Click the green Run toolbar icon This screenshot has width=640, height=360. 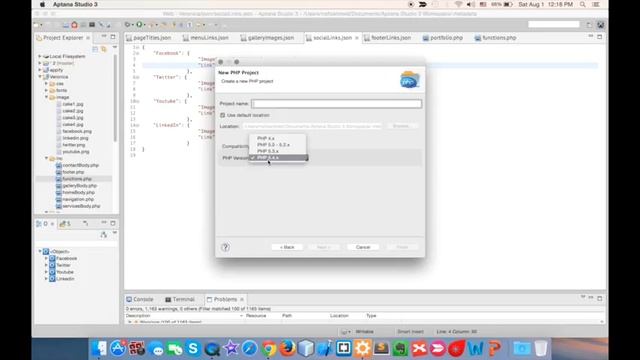click(140, 25)
